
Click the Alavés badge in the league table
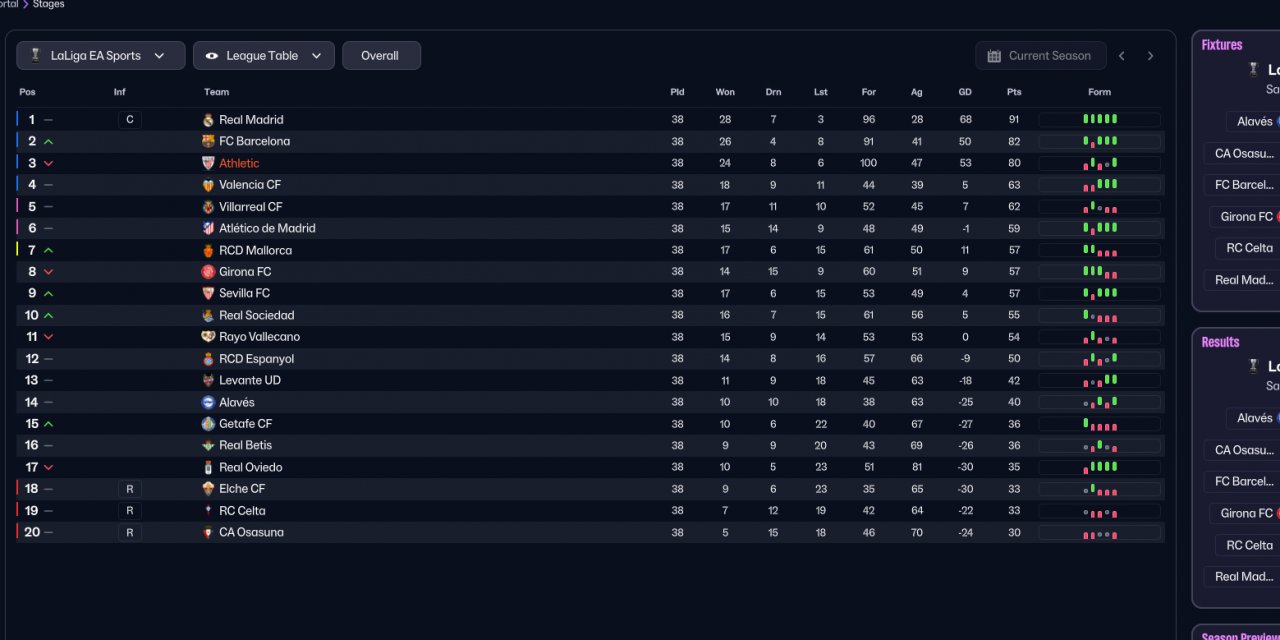click(x=208, y=402)
